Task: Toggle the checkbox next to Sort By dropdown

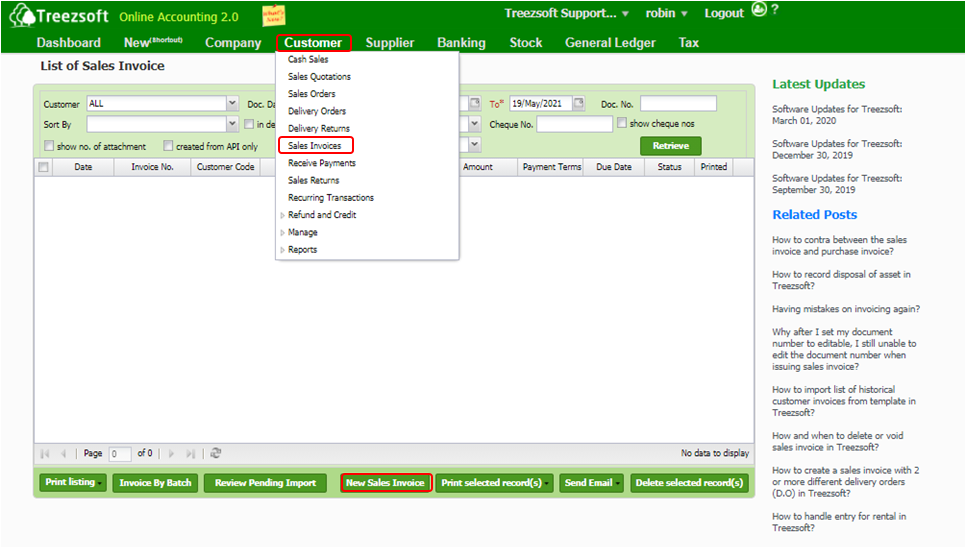Action: (x=249, y=124)
